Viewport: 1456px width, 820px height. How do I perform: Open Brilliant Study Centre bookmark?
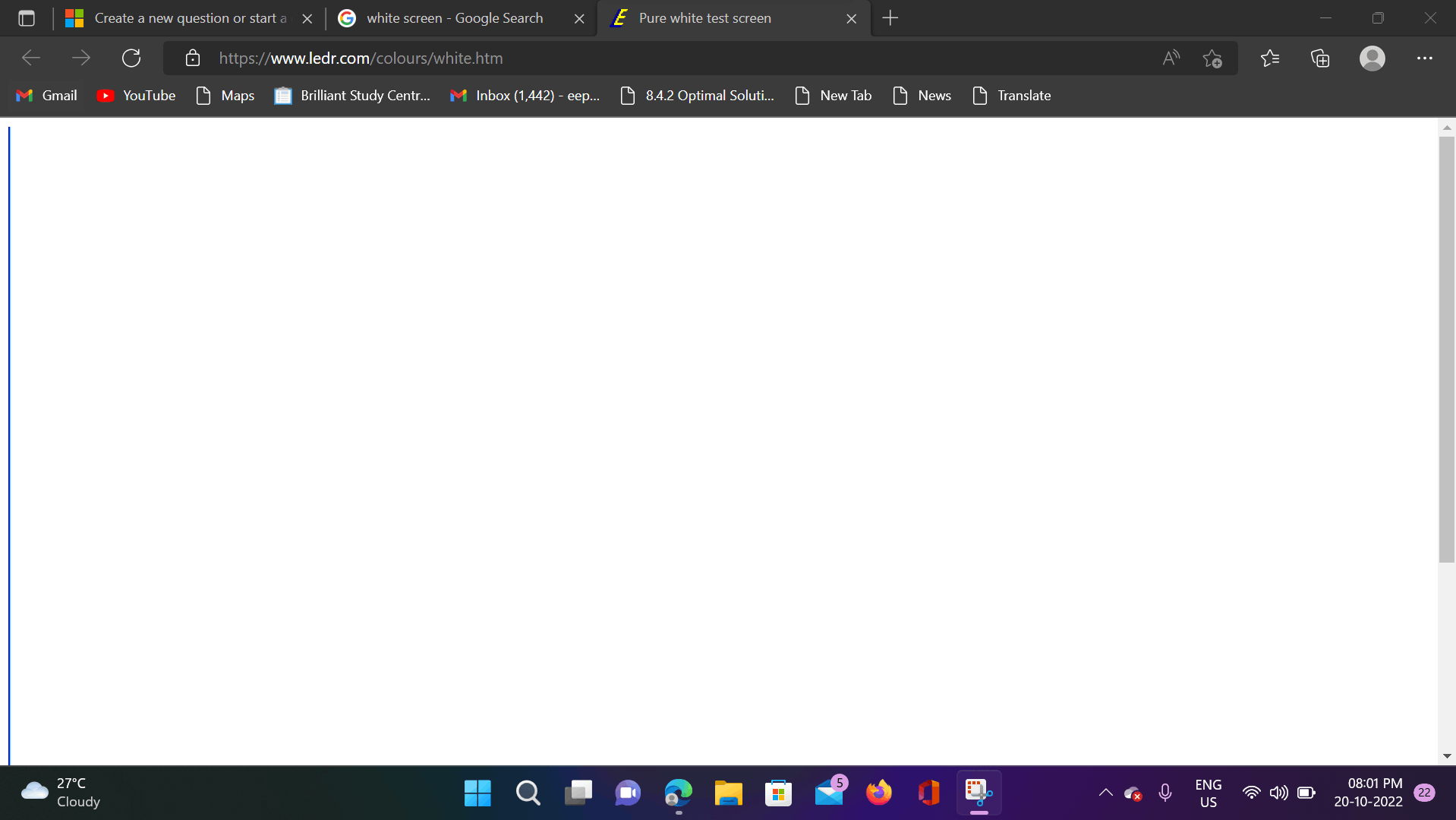coord(352,96)
